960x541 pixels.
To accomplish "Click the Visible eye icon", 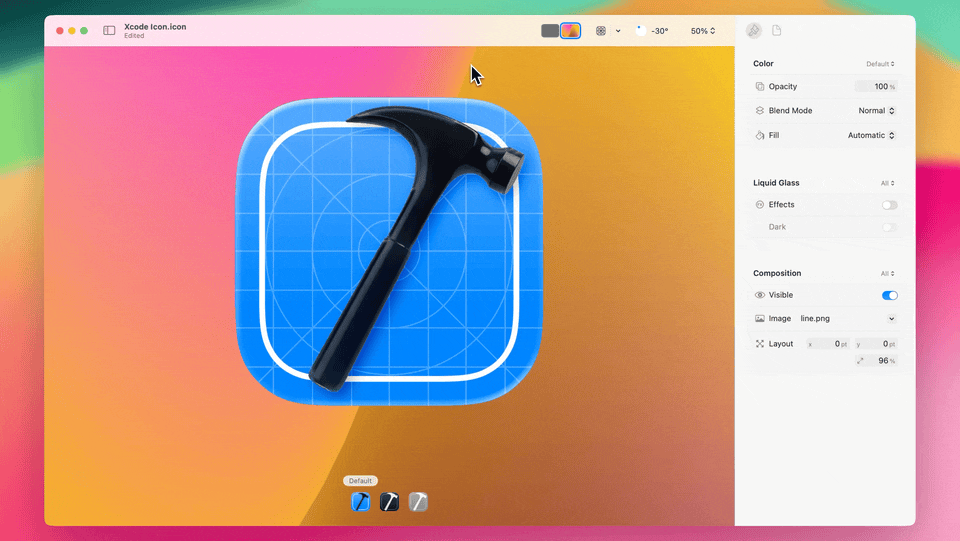I will tap(760, 295).
